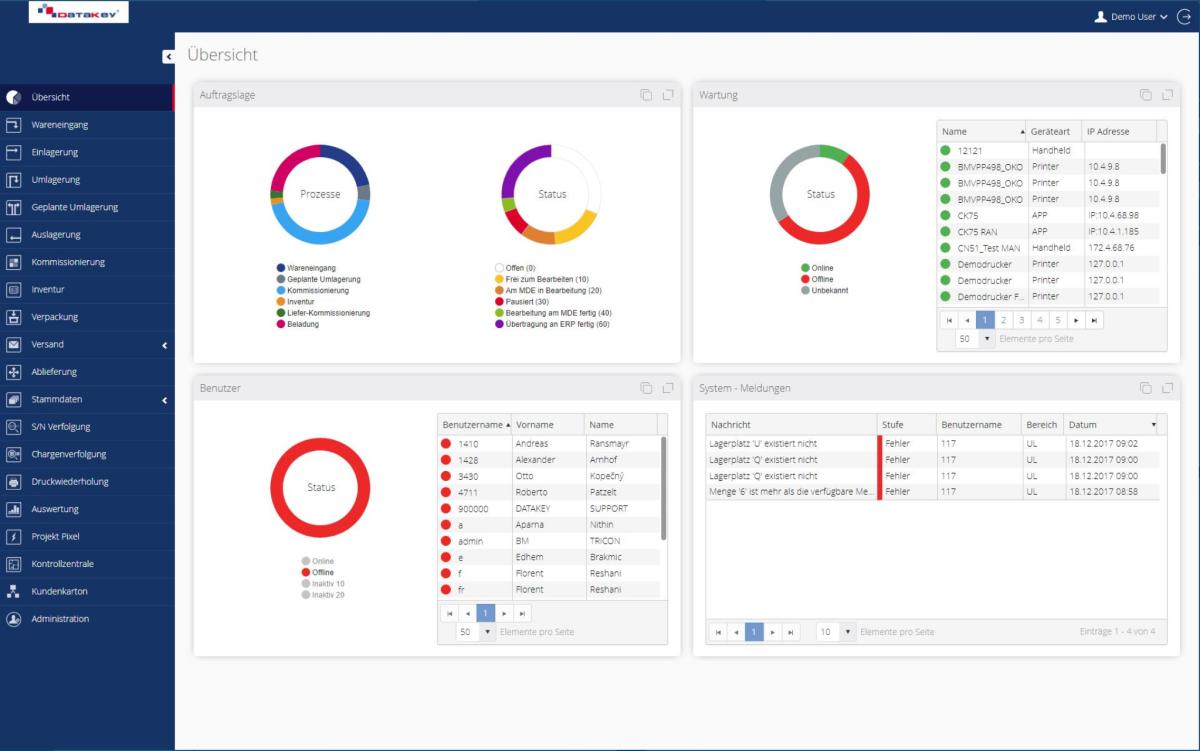This screenshot has width=1200, height=751.
Task: Click the S/N Verfolgung search icon
Action: point(14,427)
